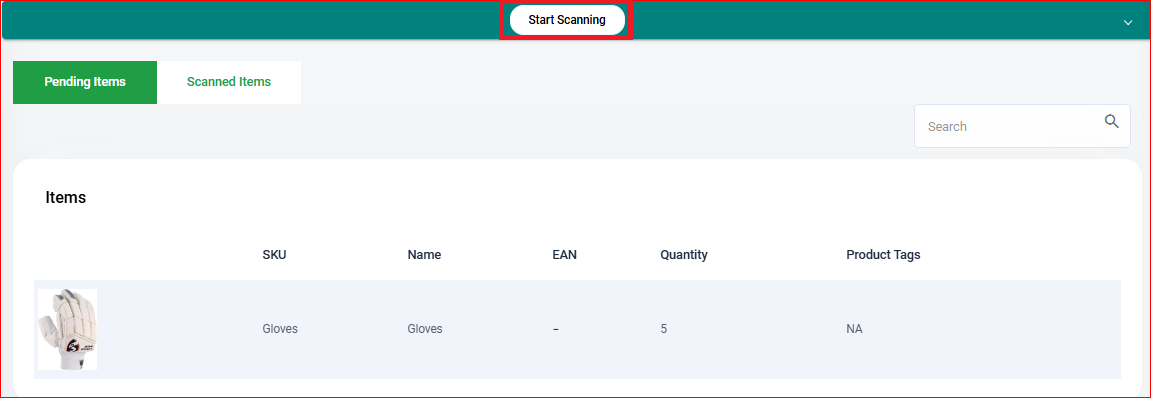
Task: Click the Items section heading
Action: pyautogui.click(x=66, y=197)
